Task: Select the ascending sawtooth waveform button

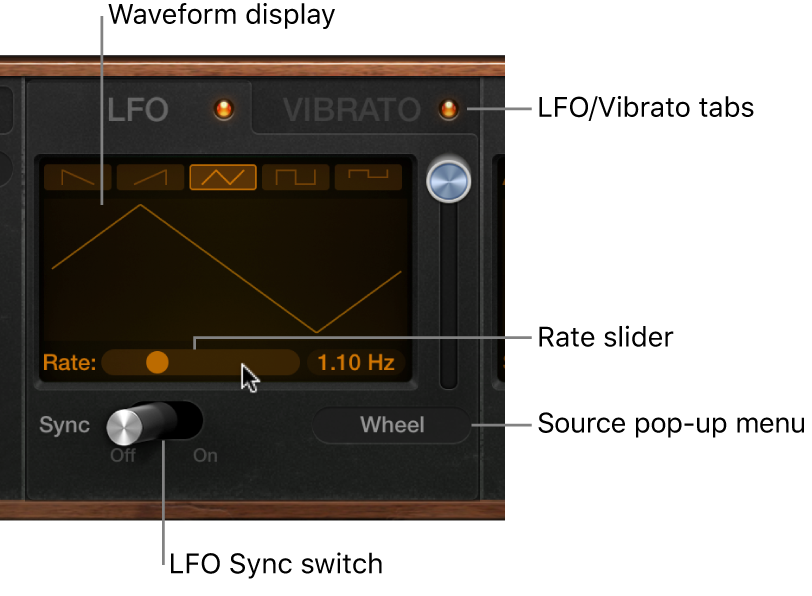Action: [150, 177]
